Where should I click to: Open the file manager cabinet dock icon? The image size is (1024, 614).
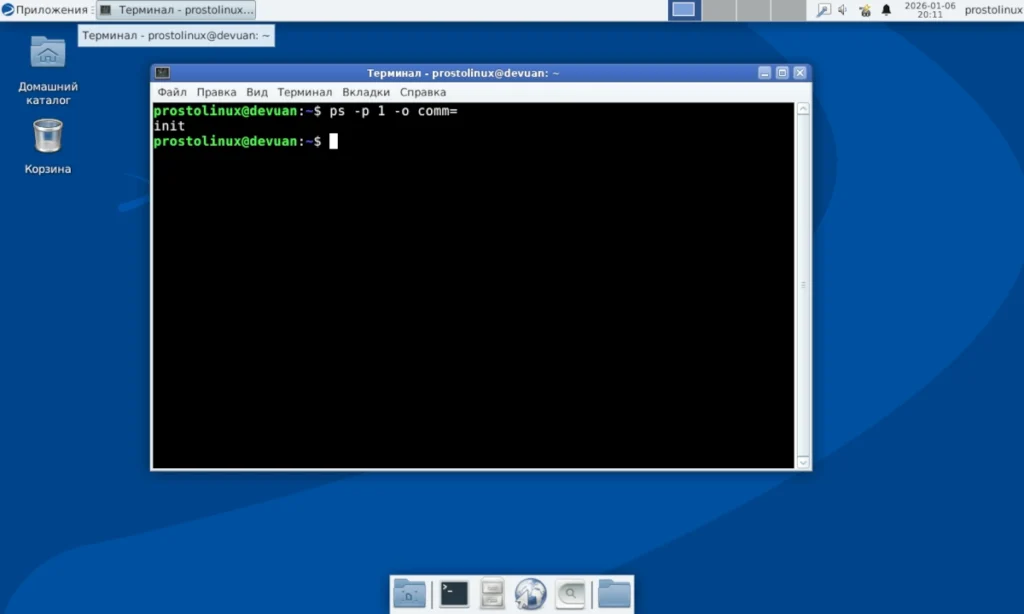[x=492, y=594]
